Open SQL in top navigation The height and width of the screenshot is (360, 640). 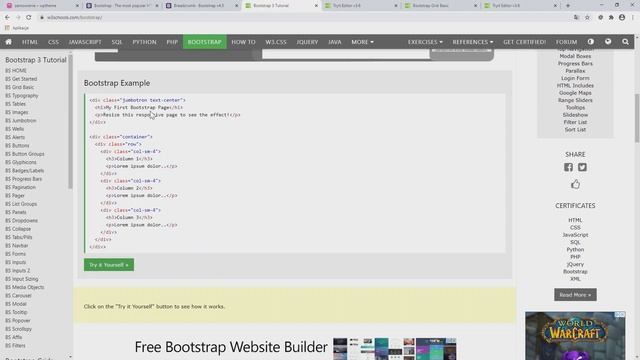coord(117,42)
